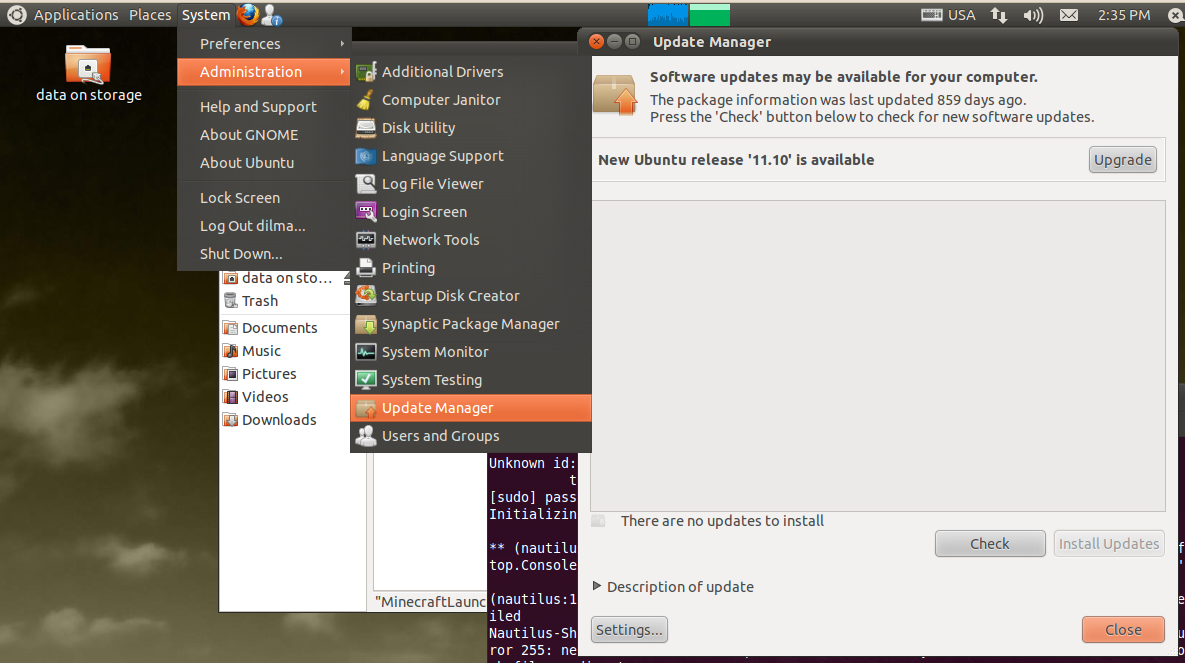Viewport: 1185px width, 663px height.
Task: Click the Disk Utility icon
Action: click(366, 128)
